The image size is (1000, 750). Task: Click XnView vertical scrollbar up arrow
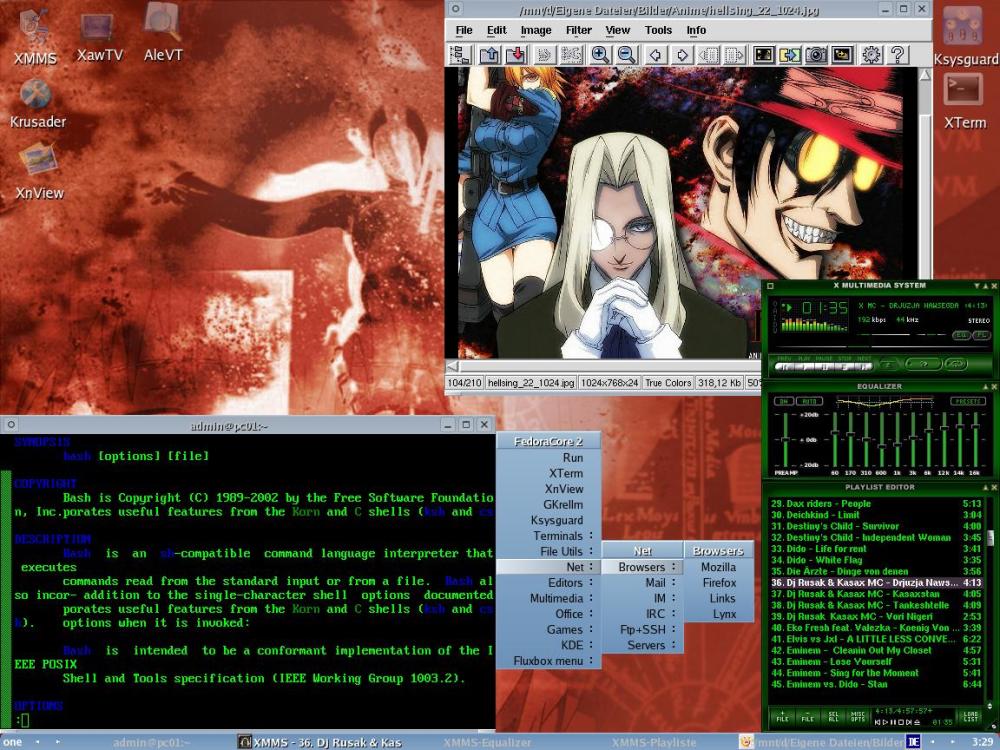coord(925,75)
